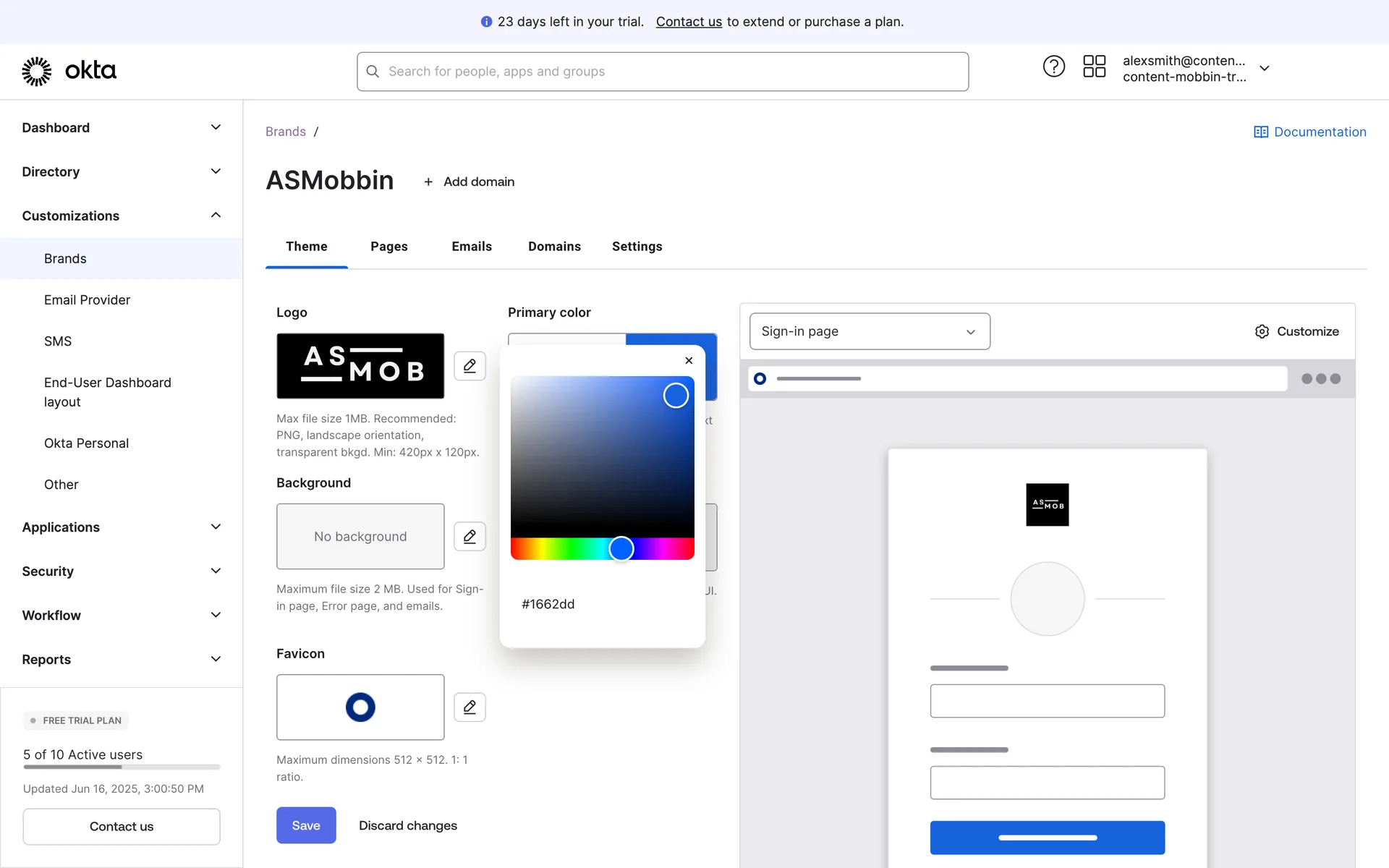Switch to the Pages tab
The height and width of the screenshot is (868, 1389).
[388, 247]
